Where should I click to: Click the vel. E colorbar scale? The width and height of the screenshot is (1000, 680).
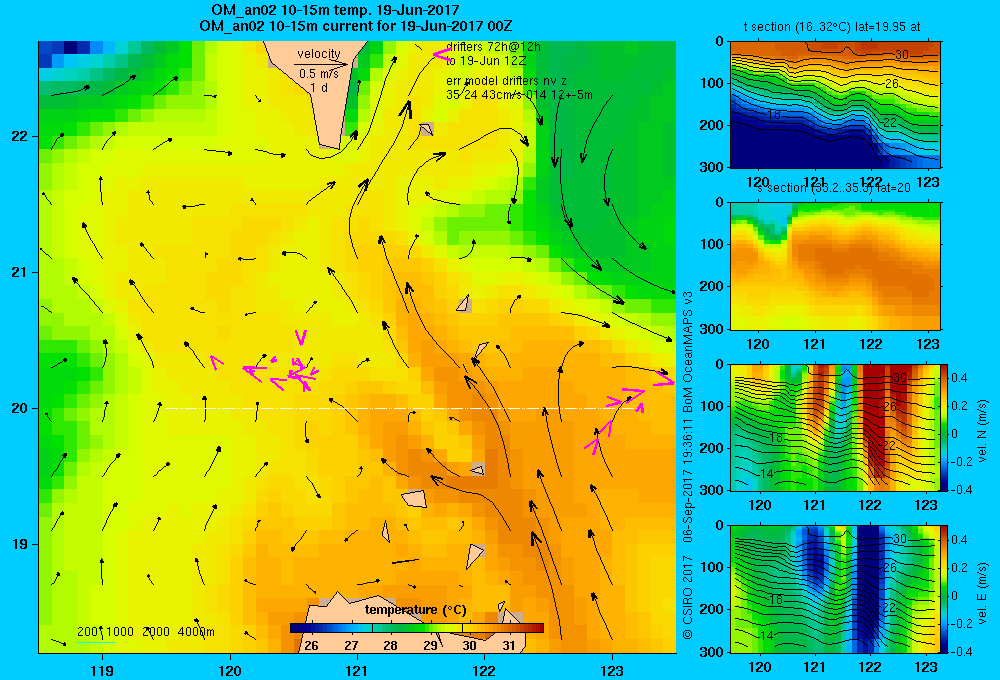point(945,589)
